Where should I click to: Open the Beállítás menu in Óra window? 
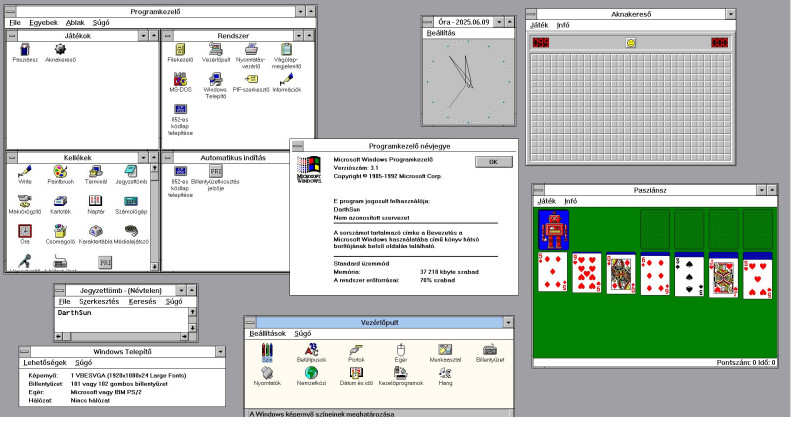[441, 33]
